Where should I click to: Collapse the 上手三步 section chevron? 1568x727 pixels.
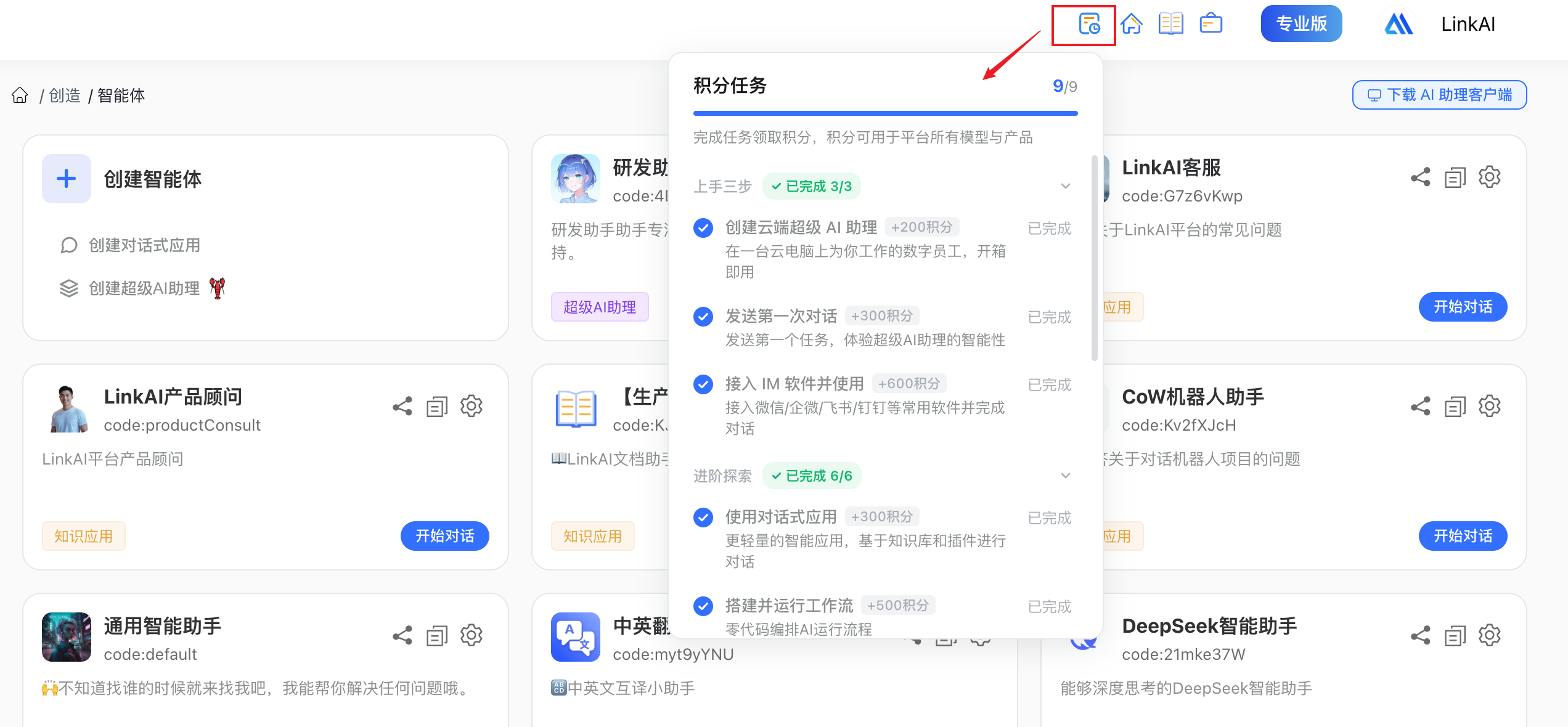point(1066,186)
